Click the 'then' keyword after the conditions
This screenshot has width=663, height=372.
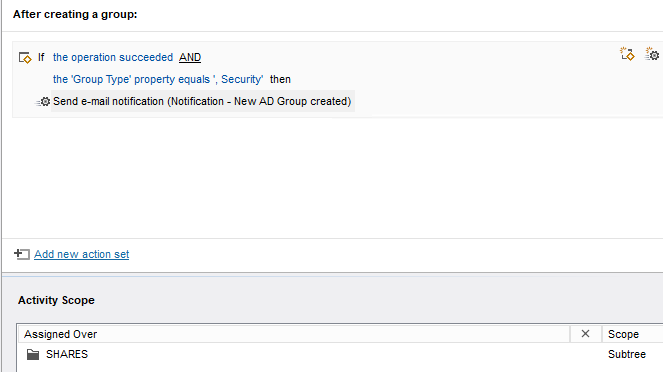[x=280, y=79]
